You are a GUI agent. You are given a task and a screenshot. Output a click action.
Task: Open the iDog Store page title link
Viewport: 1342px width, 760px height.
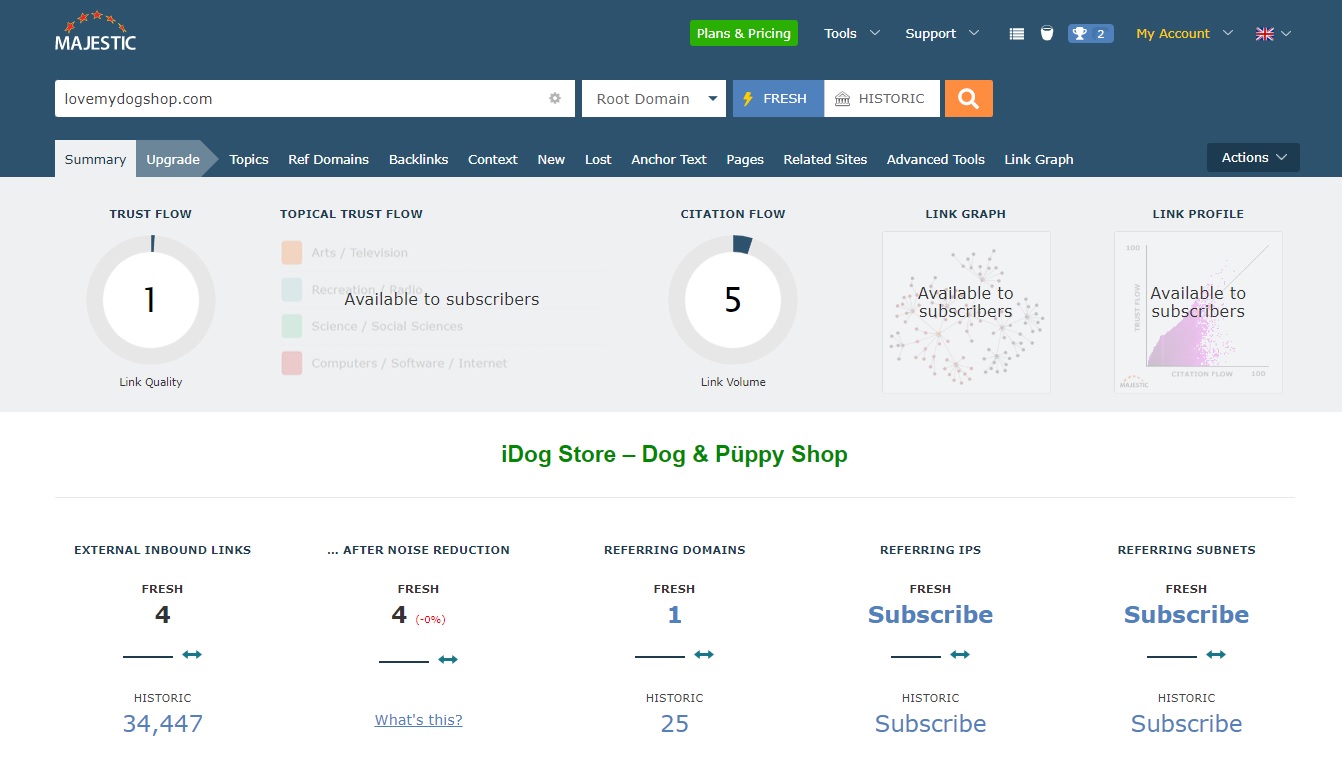674,454
